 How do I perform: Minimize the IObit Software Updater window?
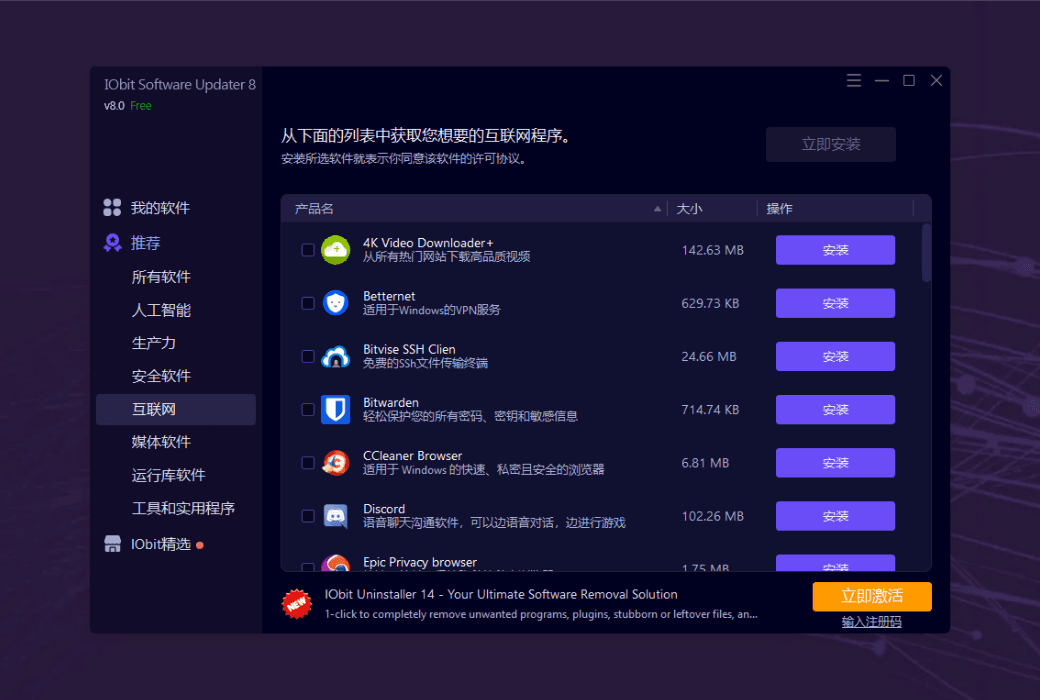tap(881, 80)
